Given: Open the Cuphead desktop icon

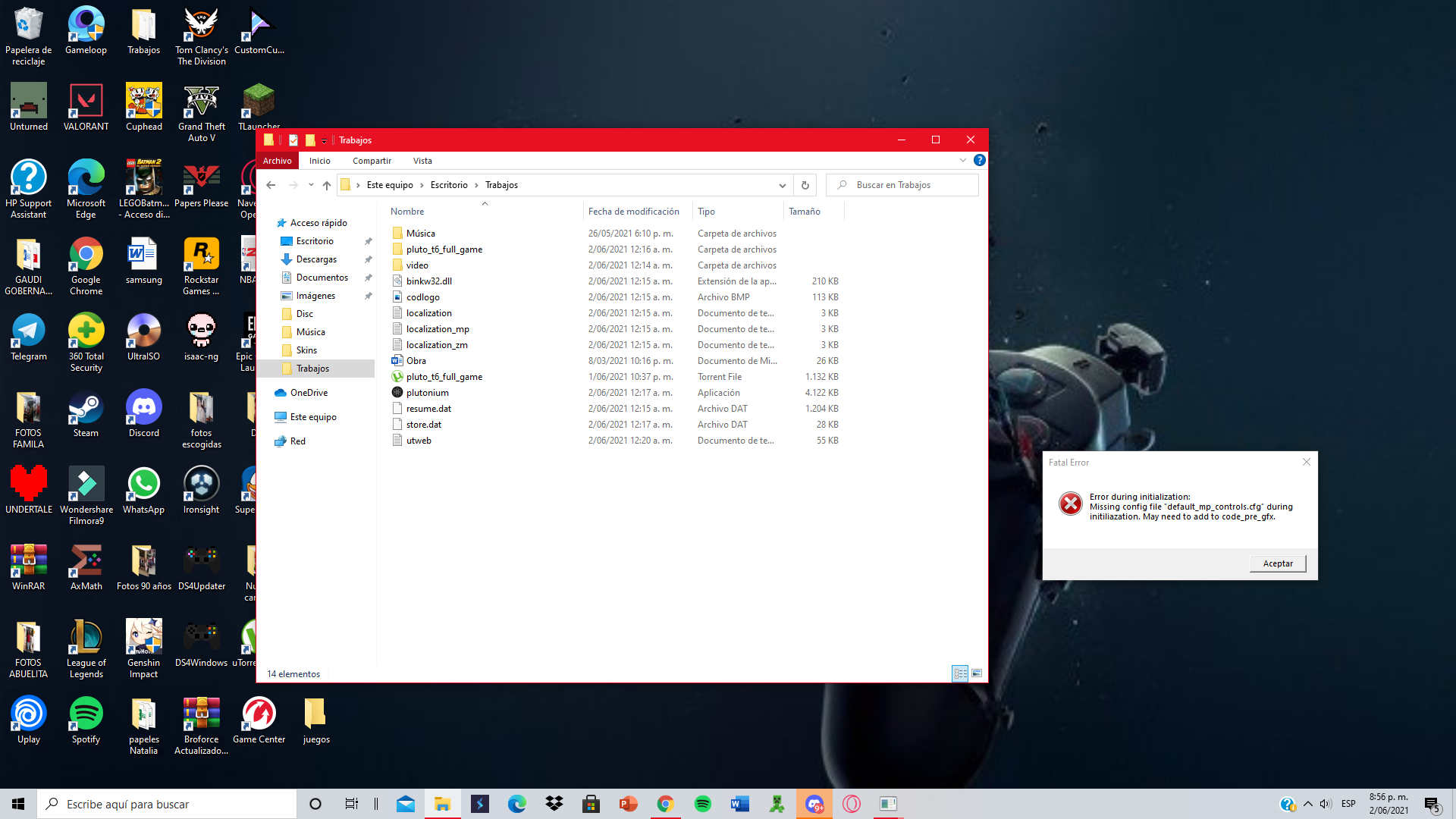Looking at the screenshot, I should coord(144,108).
